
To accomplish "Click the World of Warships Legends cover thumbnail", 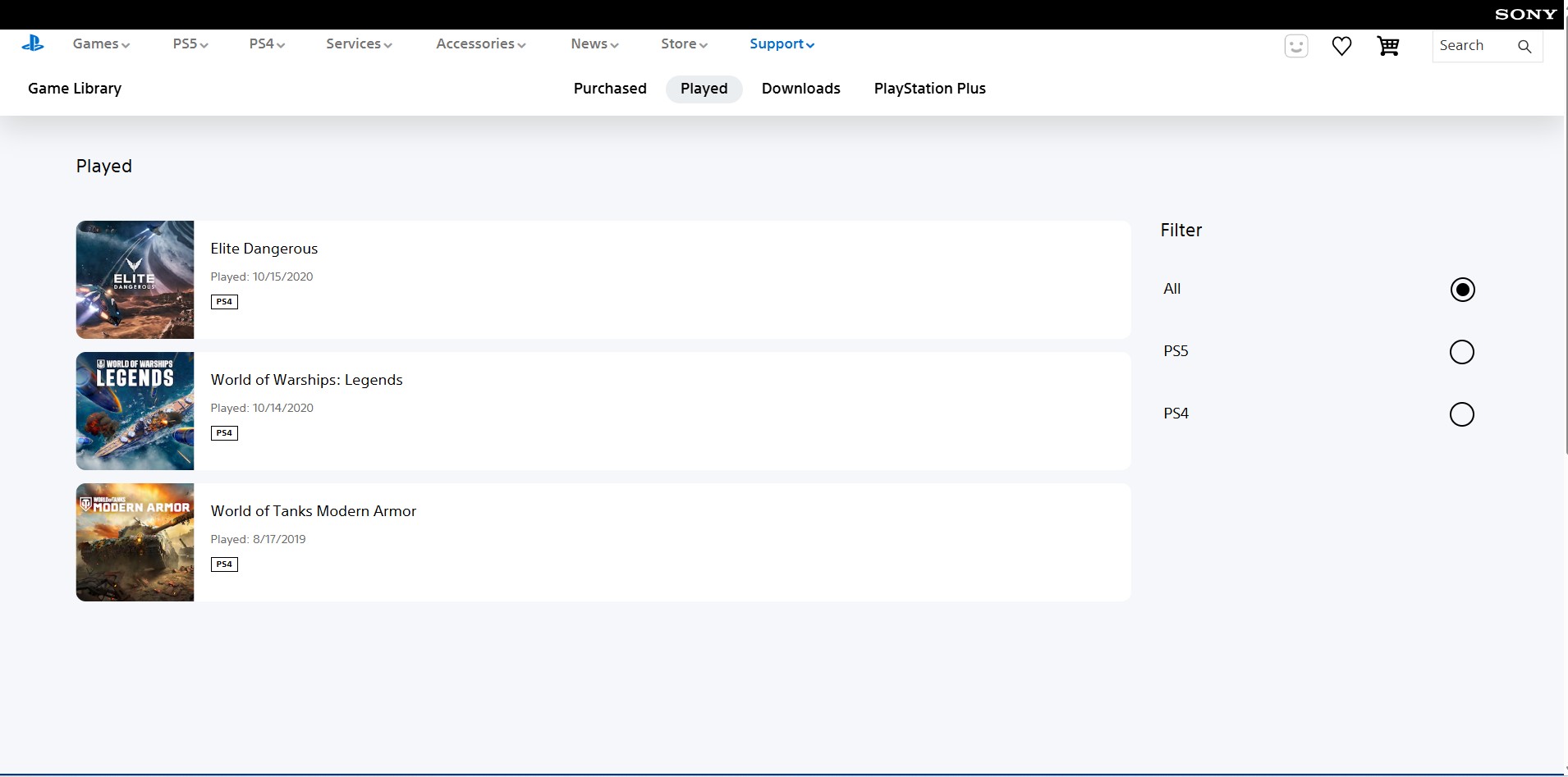I will tap(135, 411).
